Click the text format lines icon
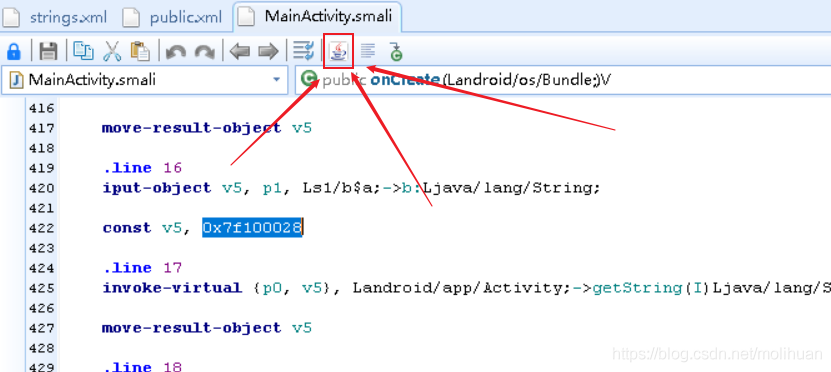The width and height of the screenshot is (831, 372). click(x=367, y=51)
